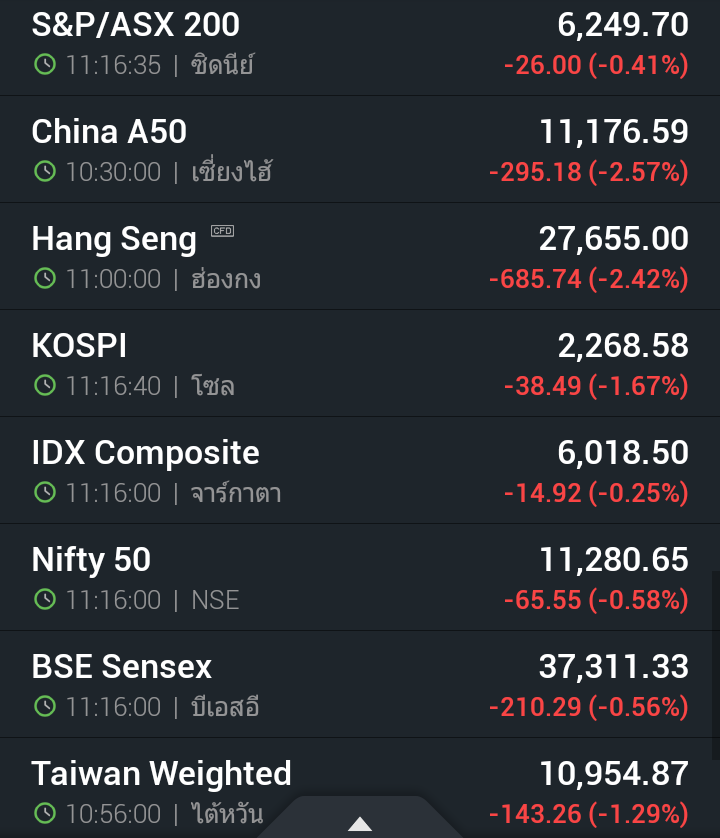Click the Hang Seng price 27,655.00
This screenshot has width=720, height=838.
[x=613, y=239]
